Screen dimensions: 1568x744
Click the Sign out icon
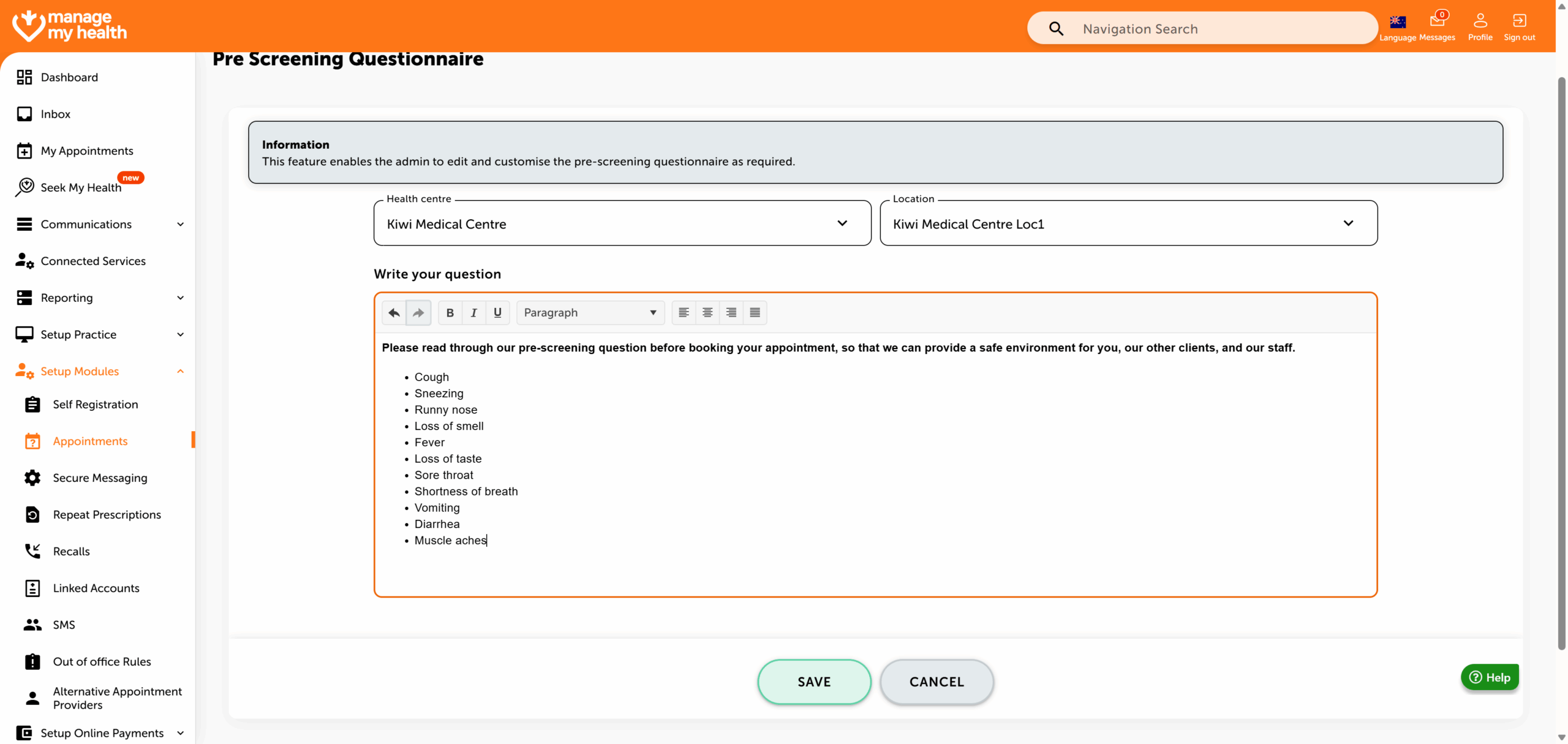coord(1519,21)
